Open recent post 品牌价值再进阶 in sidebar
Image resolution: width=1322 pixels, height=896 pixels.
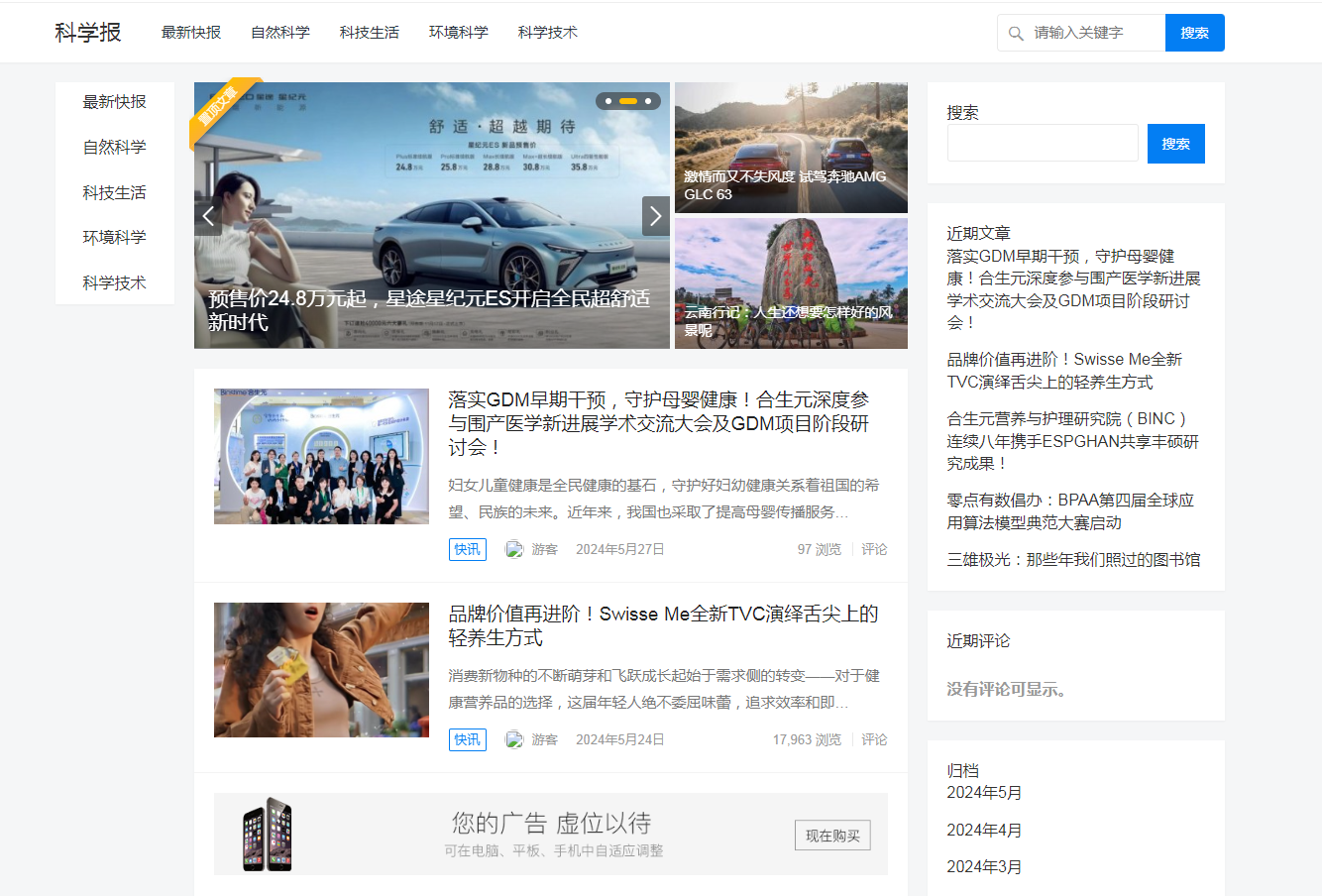click(x=1065, y=371)
